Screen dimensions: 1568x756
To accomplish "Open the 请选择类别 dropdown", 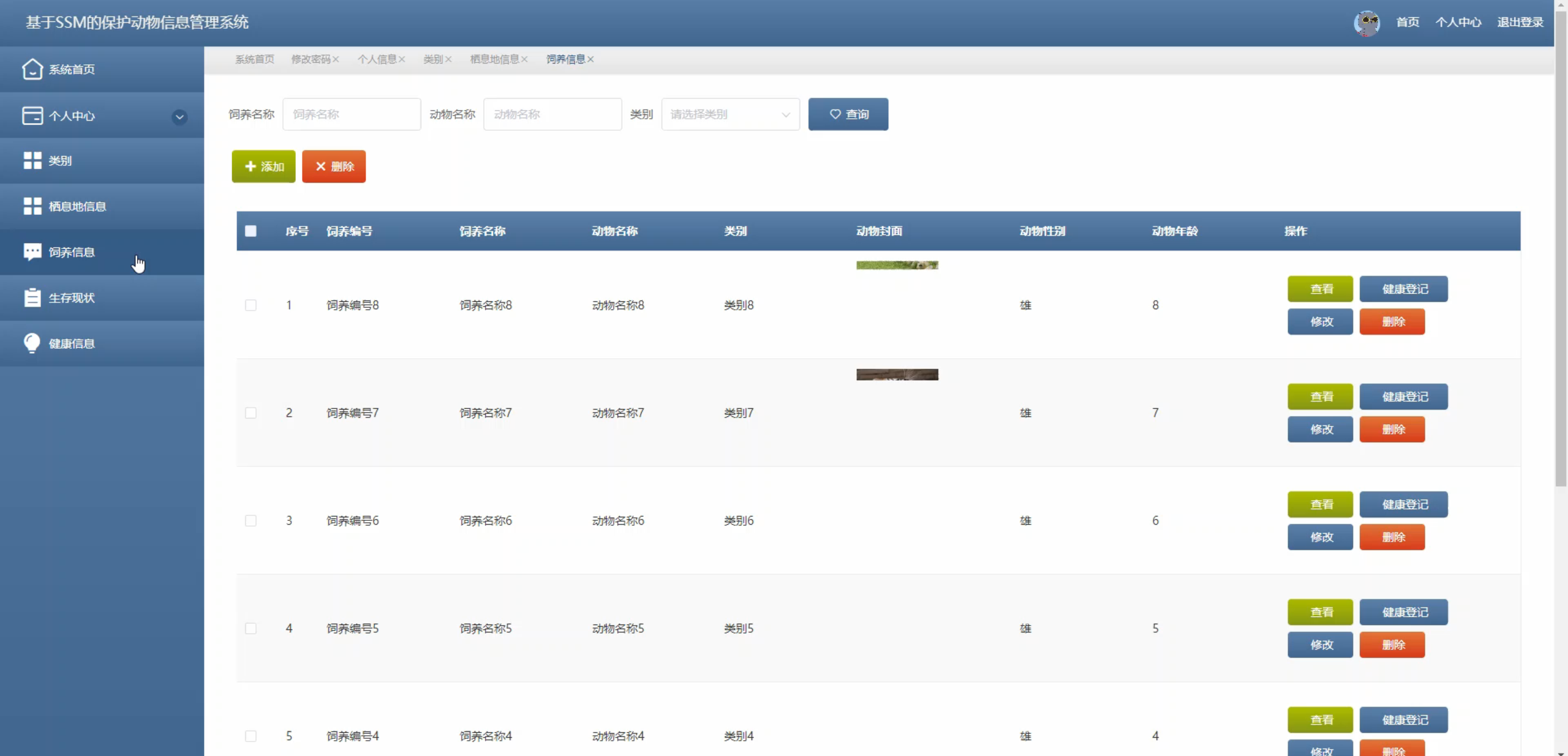I will click(x=730, y=114).
